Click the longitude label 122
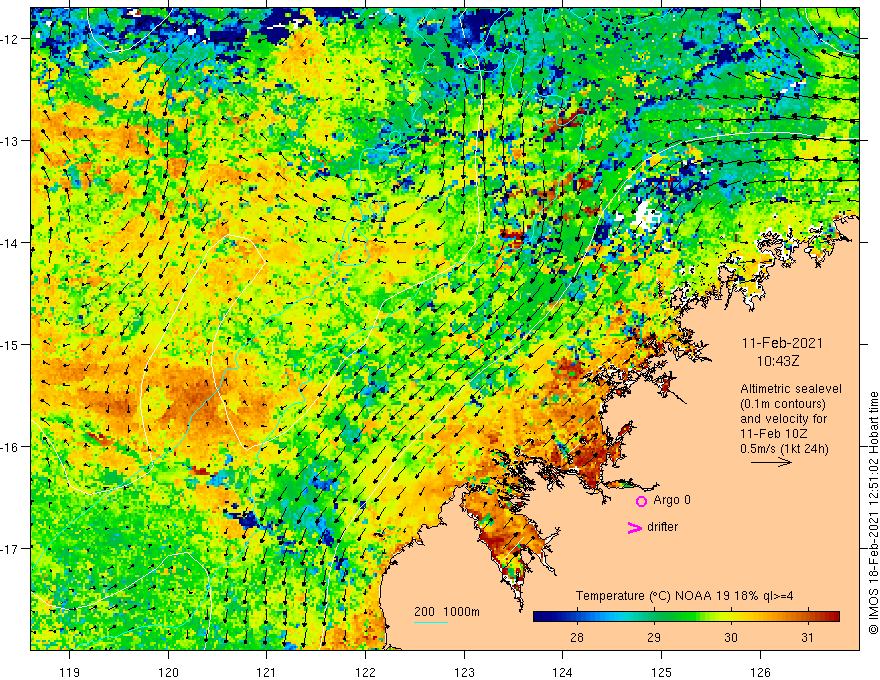 [365, 672]
